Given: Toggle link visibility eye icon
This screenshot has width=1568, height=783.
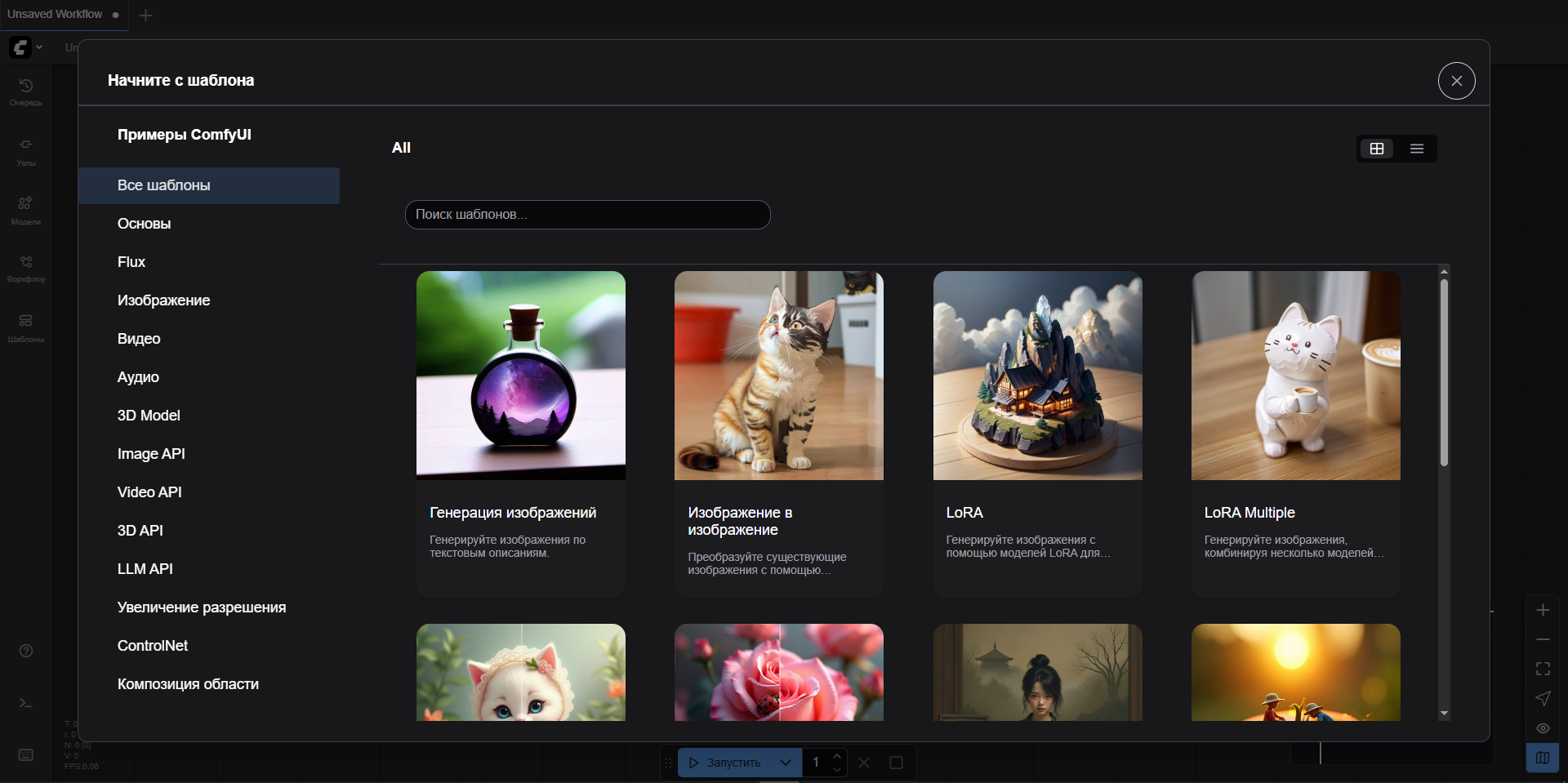Looking at the screenshot, I should (x=1543, y=727).
